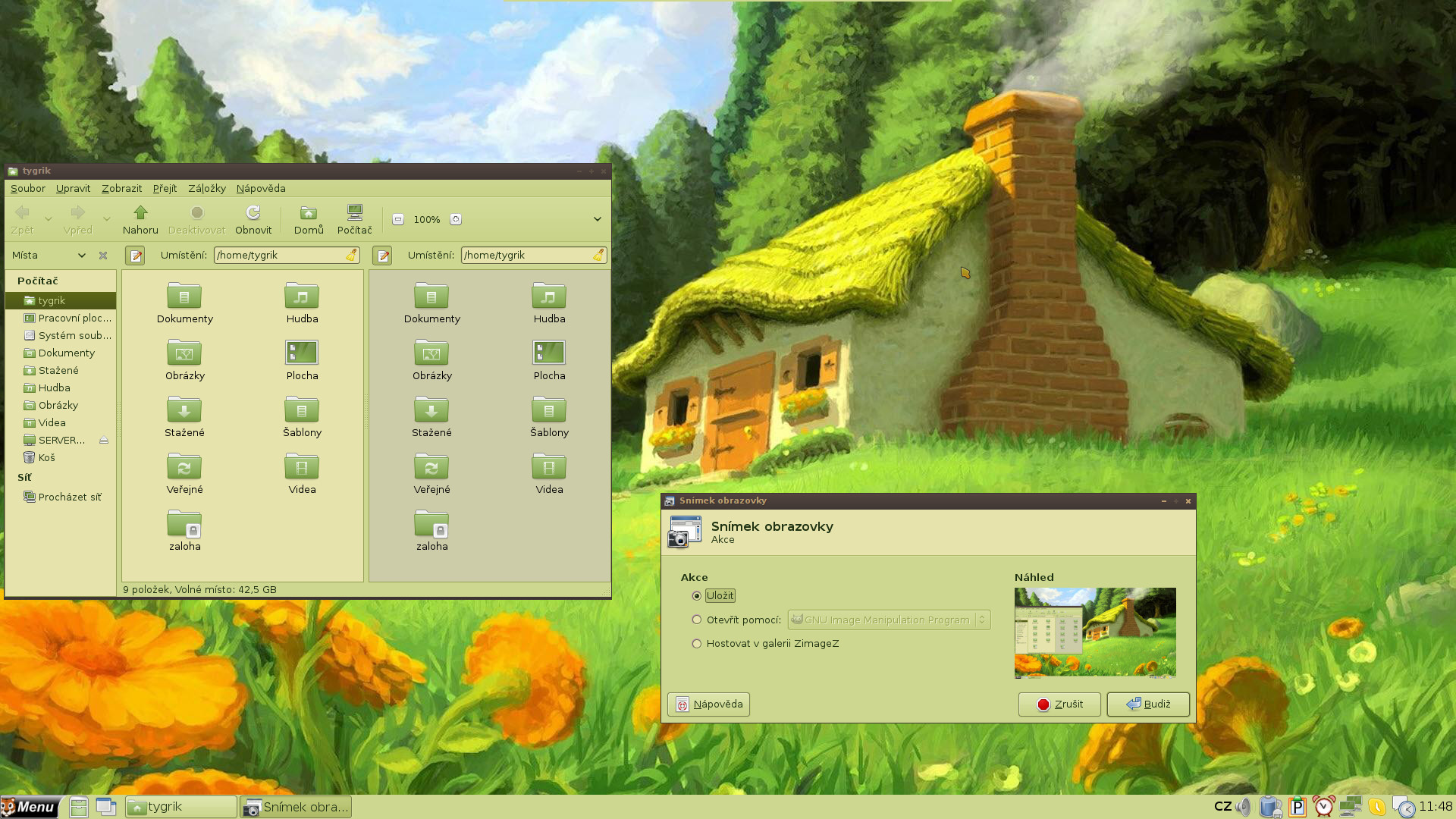
Task: Click the Zrušit button
Action: point(1059,704)
